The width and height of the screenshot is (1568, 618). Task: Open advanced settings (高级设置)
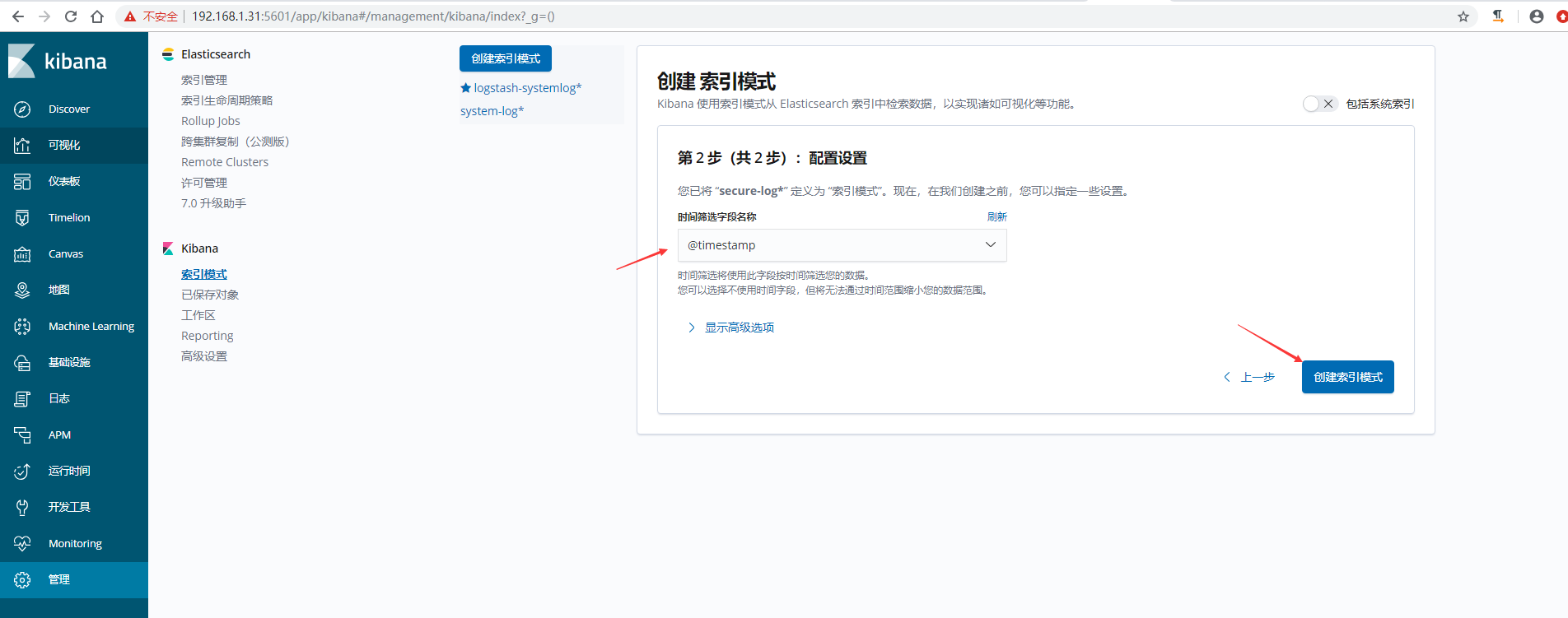pos(204,356)
